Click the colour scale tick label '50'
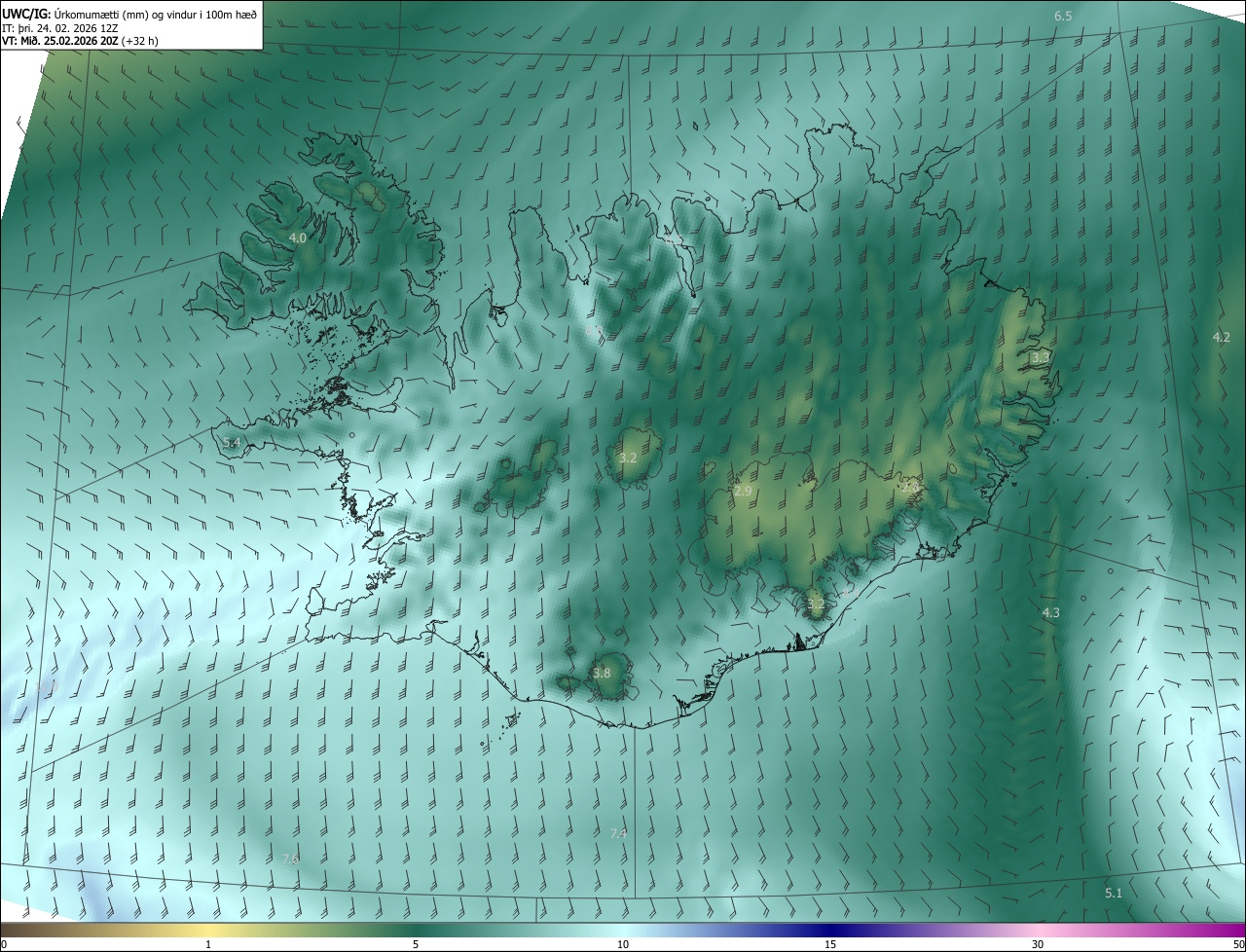Screen dimensions: 1246x952 tap(1238, 945)
